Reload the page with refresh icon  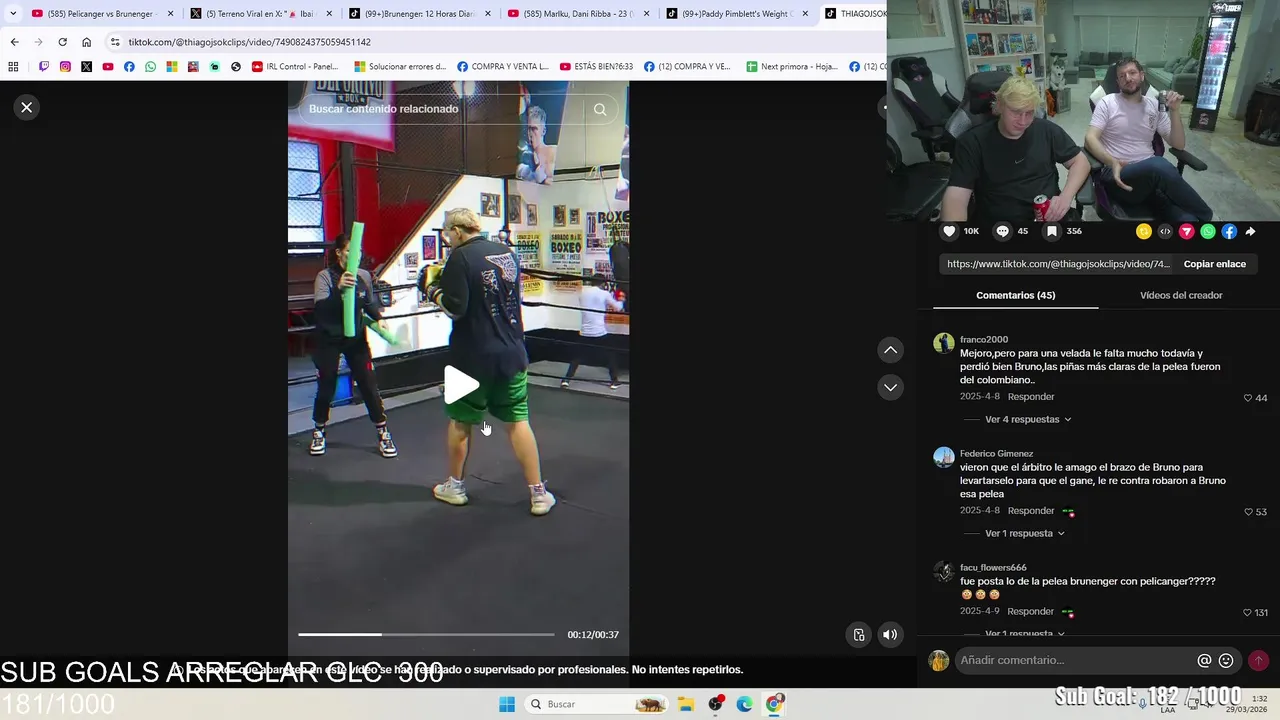(62, 42)
